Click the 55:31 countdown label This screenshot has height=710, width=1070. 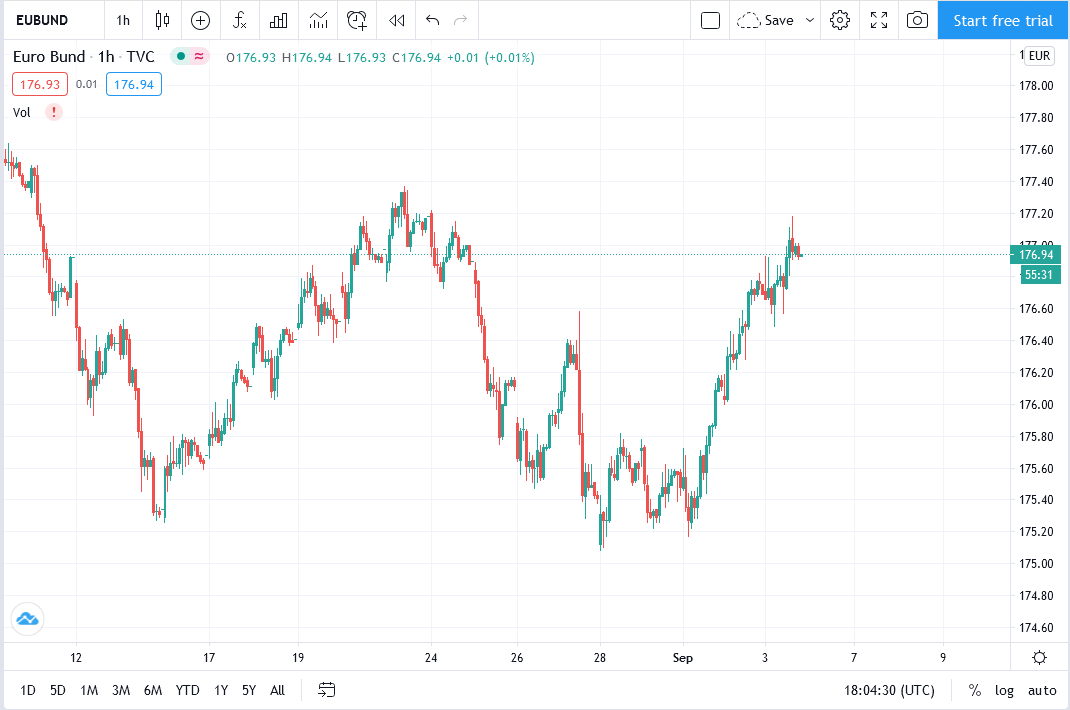[1039, 275]
